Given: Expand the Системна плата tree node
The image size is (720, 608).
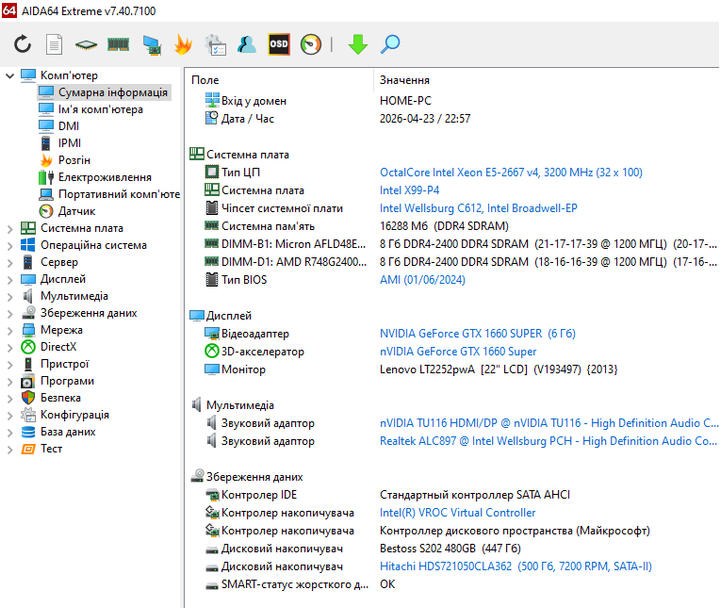Looking at the screenshot, I should (10, 228).
